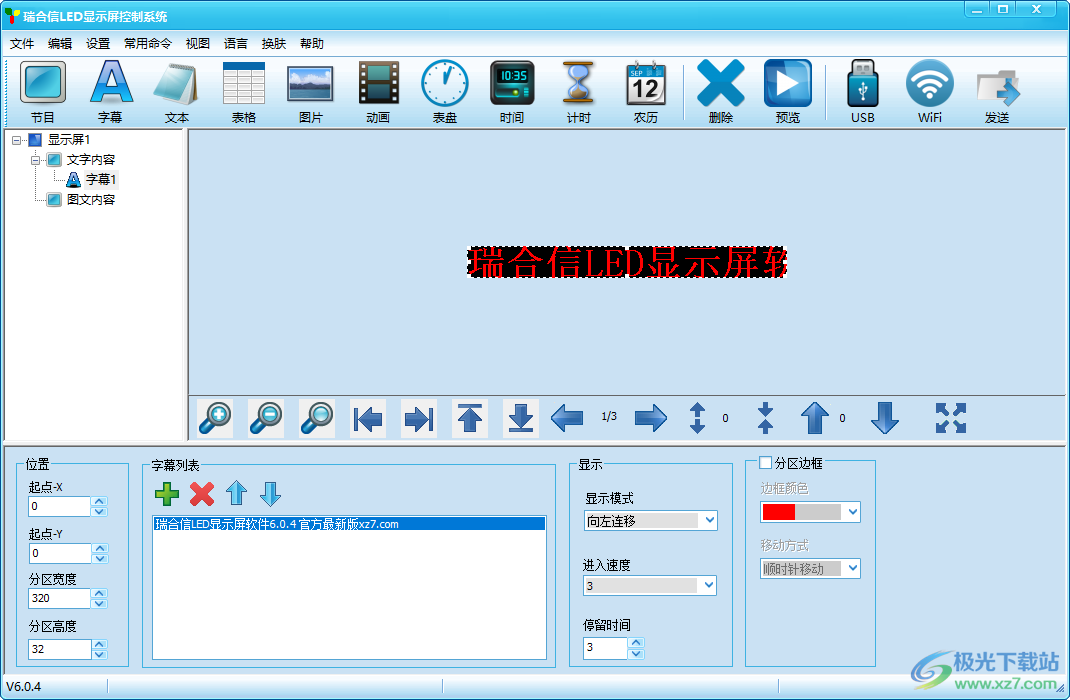Open the 设置 menu
1070x700 pixels.
(97, 43)
